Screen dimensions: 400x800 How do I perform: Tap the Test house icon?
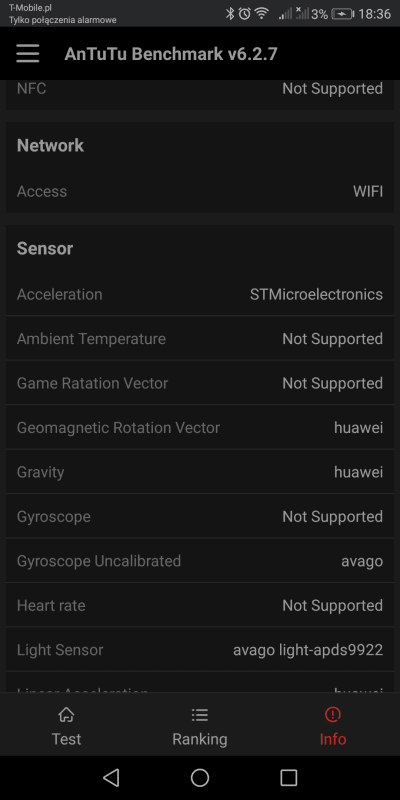(66, 715)
